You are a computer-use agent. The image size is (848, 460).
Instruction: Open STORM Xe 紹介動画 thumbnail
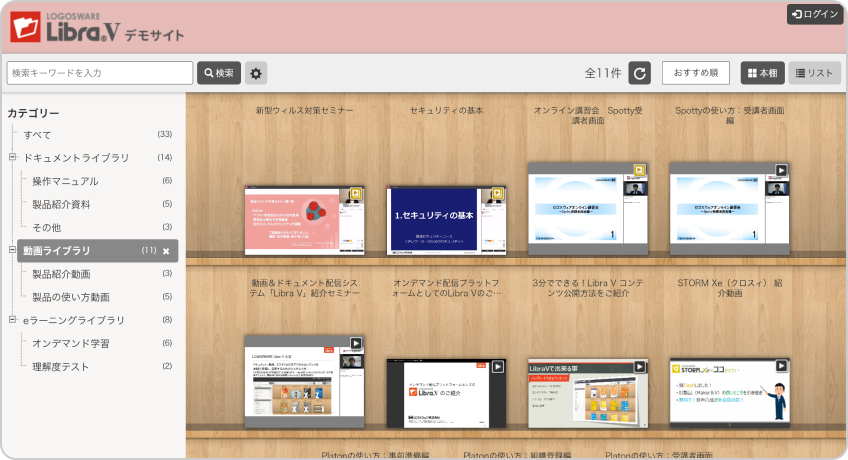tap(730, 394)
